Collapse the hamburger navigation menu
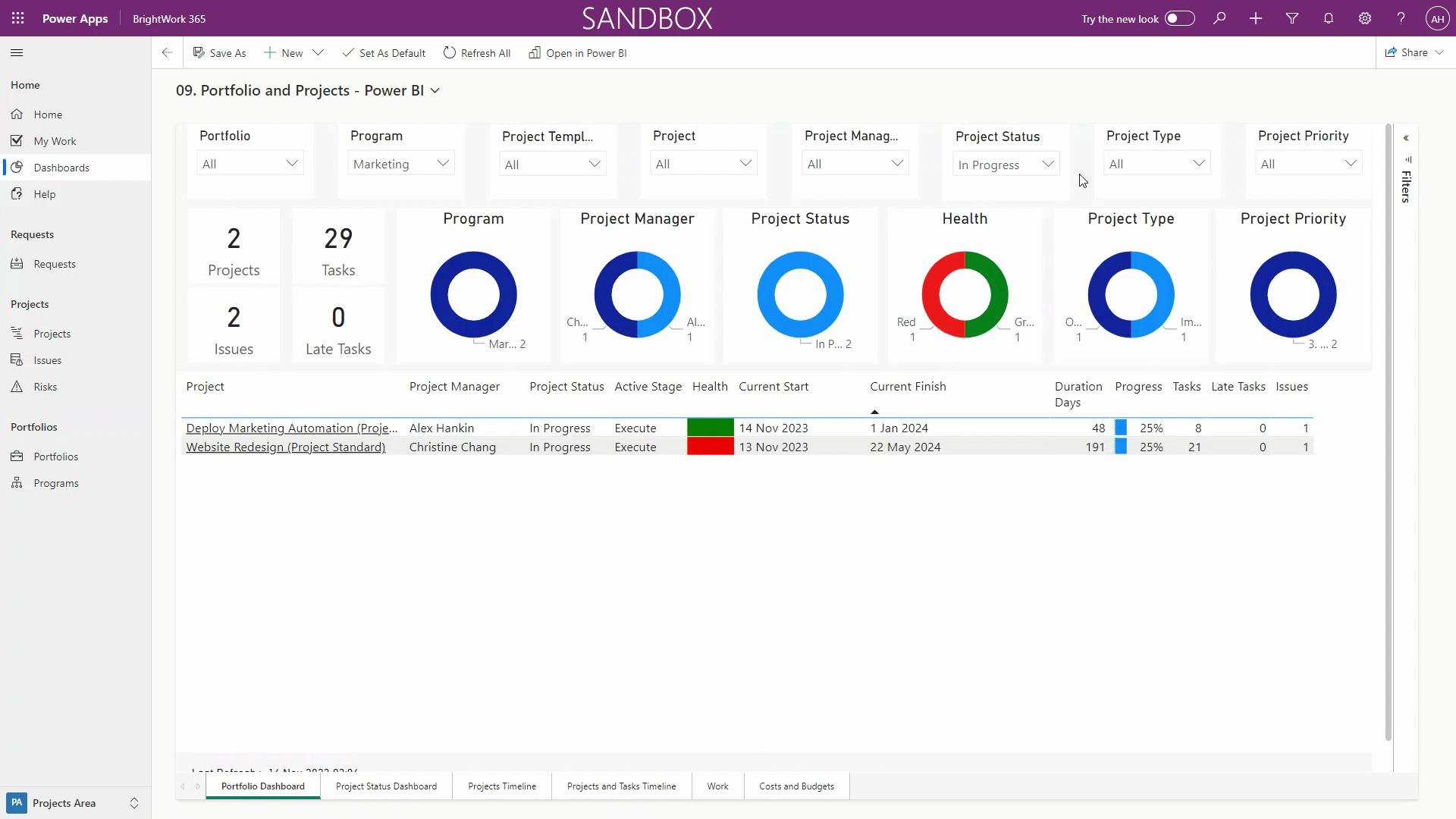The width and height of the screenshot is (1456, 819). 17,52
